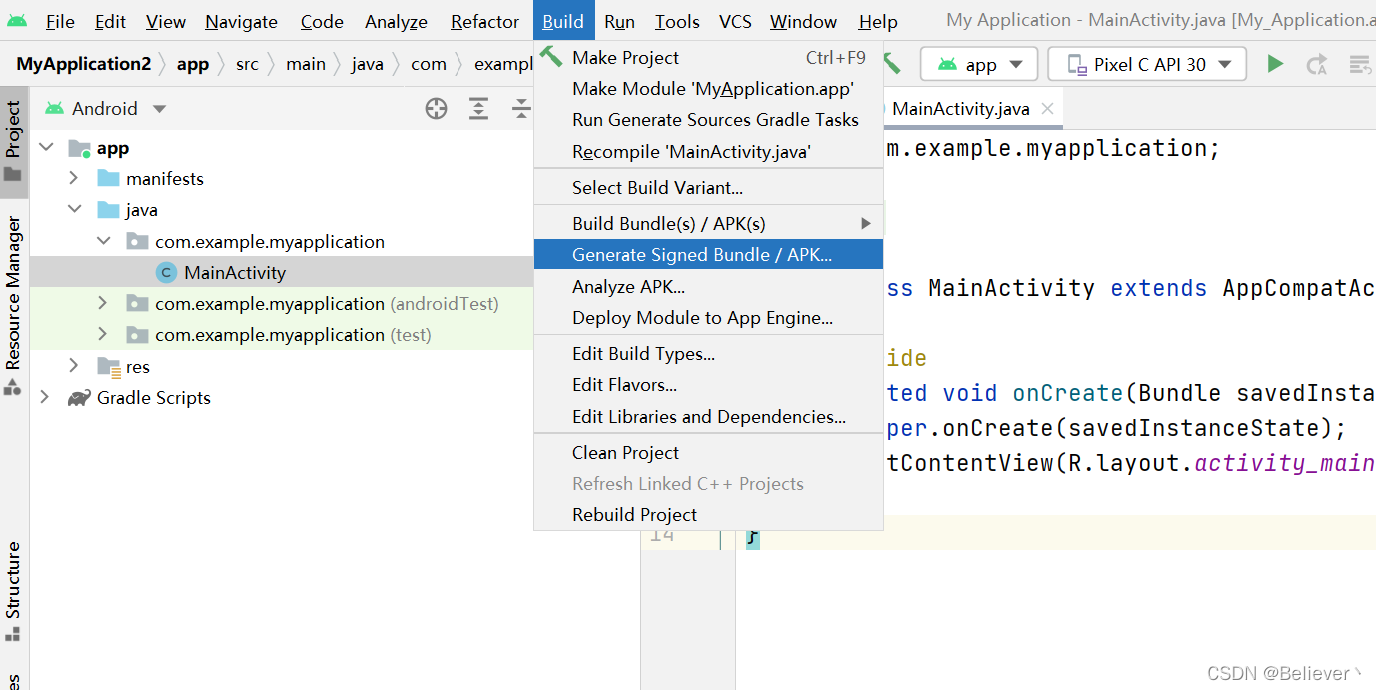The image size is (1376, 690).
Task: Choose Make Module 'MyApplication.app'
Action: [x=708, y=89]
